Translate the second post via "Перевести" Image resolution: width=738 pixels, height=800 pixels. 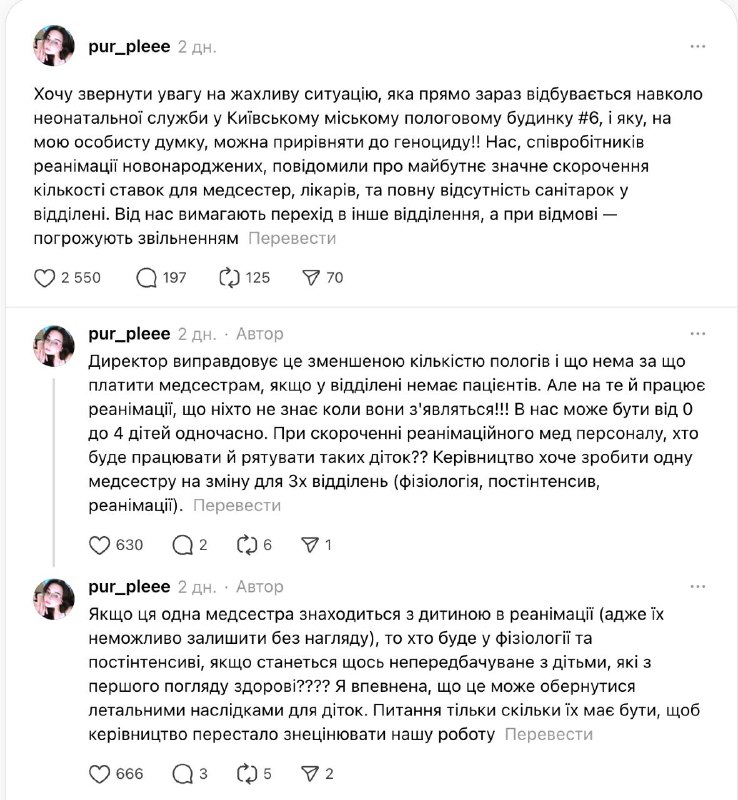236,506
